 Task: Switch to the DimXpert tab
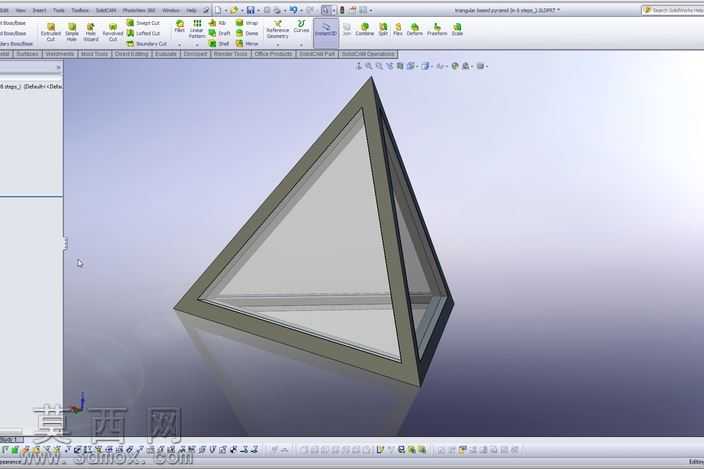tap(195, 54)
